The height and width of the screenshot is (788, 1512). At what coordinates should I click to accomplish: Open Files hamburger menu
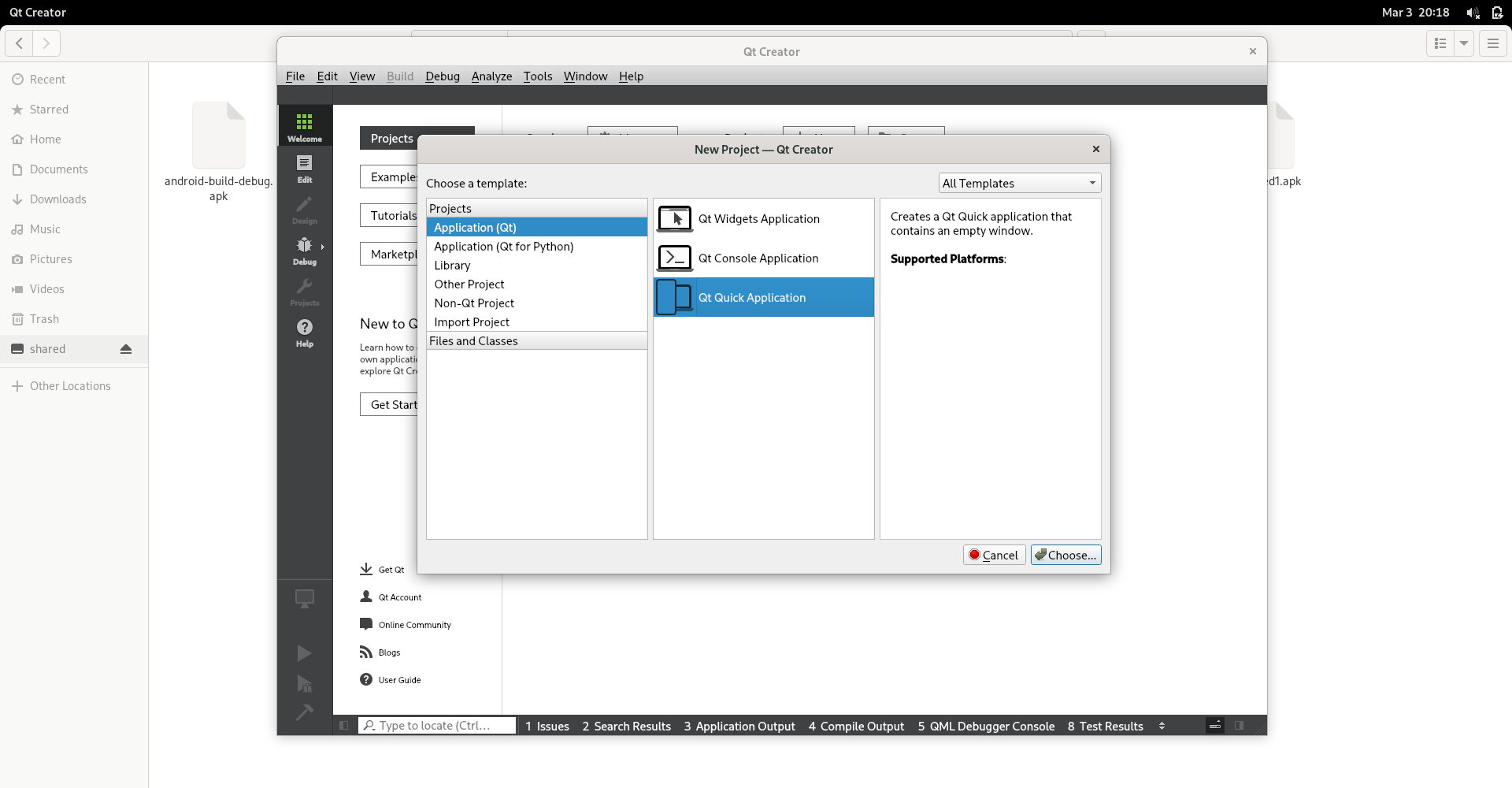coord(1492,43)
